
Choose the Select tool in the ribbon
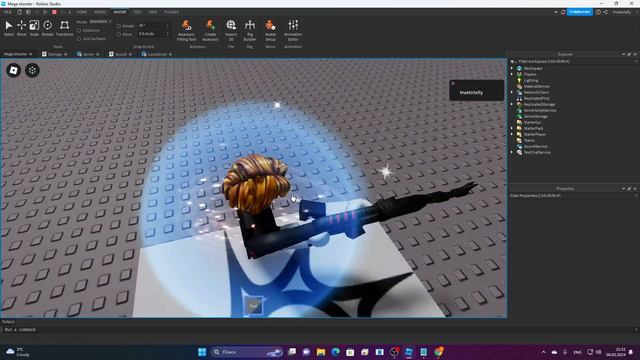9,28
